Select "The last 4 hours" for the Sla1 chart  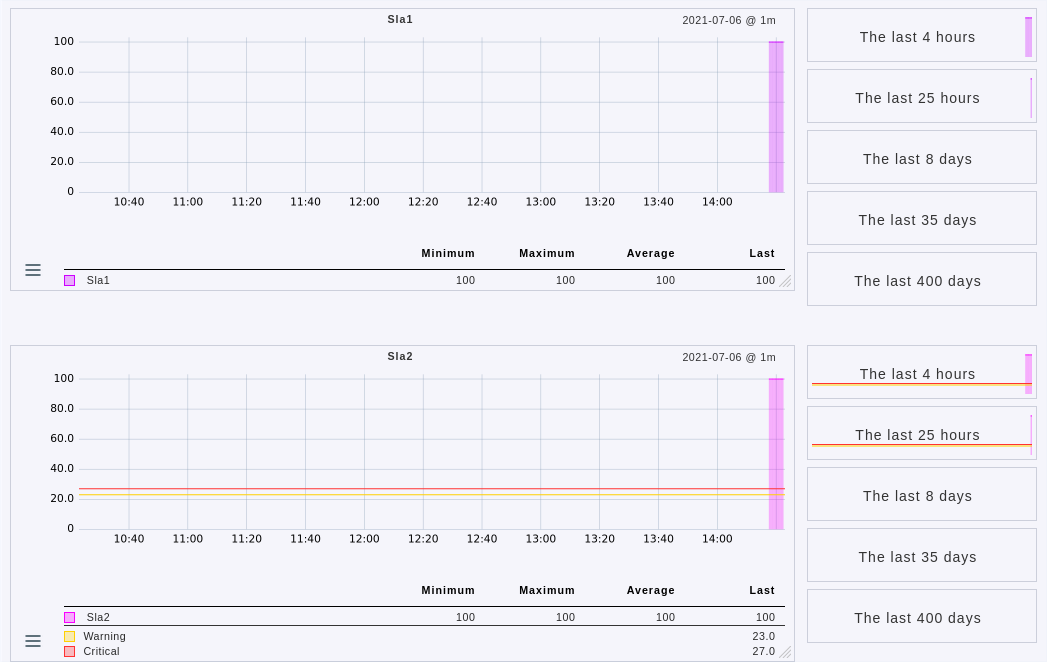917,36
